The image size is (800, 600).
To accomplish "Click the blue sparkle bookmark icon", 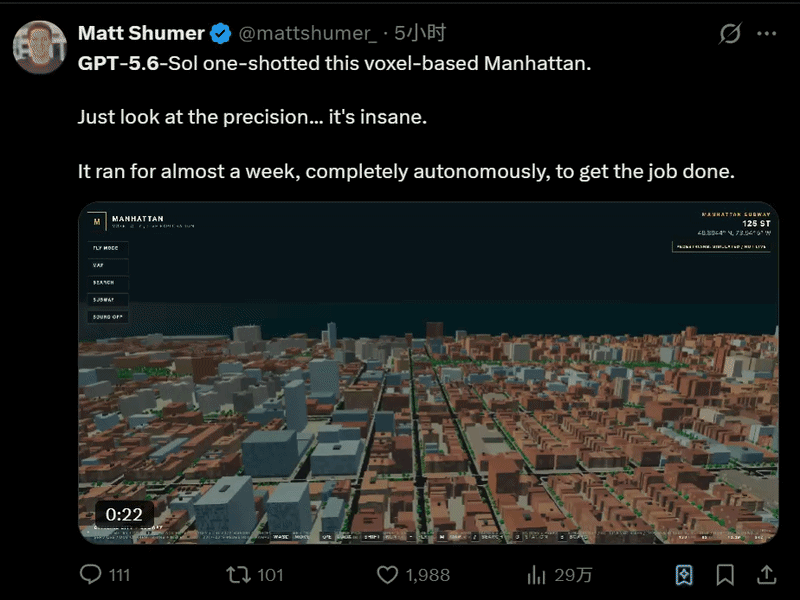I will (x=684, y=575).
